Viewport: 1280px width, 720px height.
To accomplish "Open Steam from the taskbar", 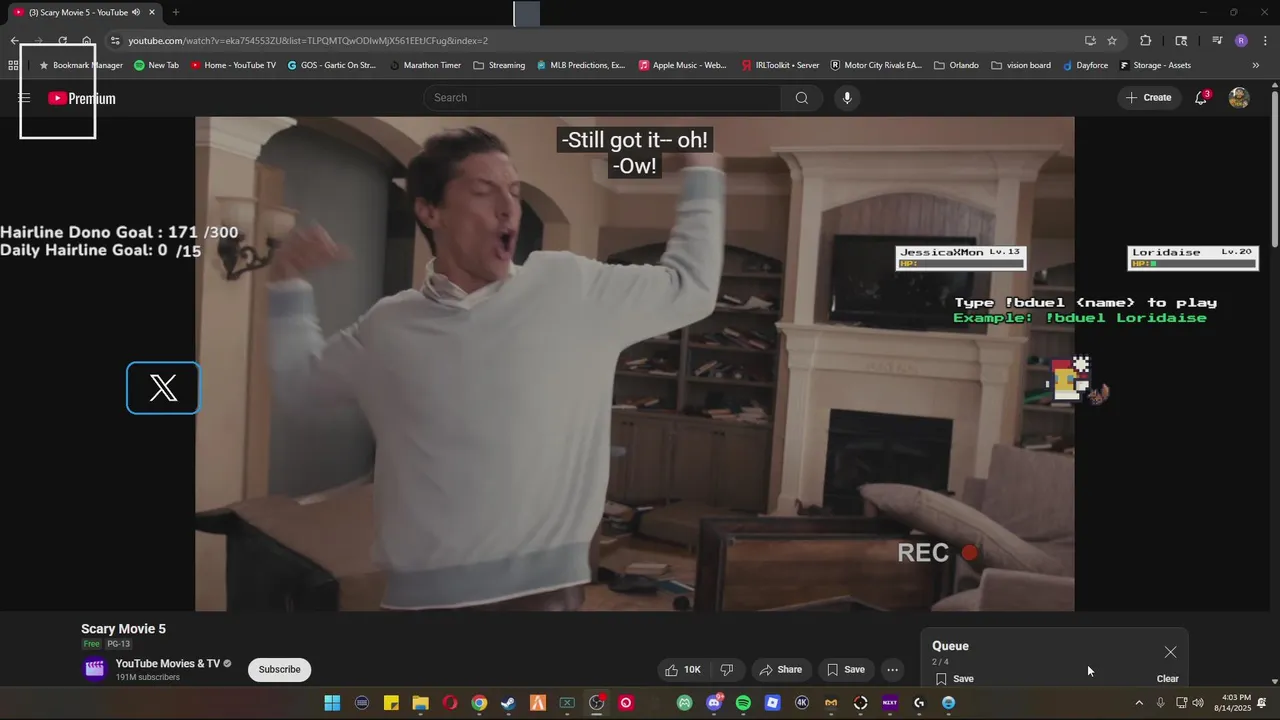I will 508,703.
